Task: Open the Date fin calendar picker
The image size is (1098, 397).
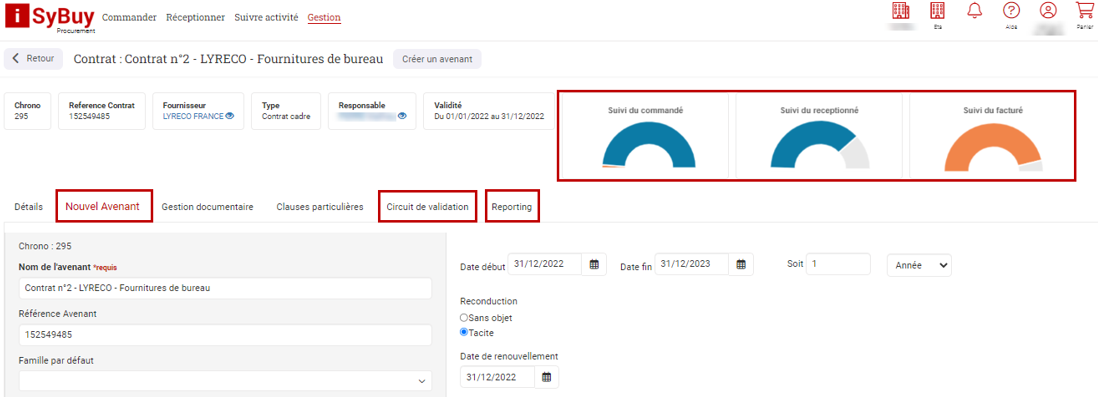Action: pos(741,265)
